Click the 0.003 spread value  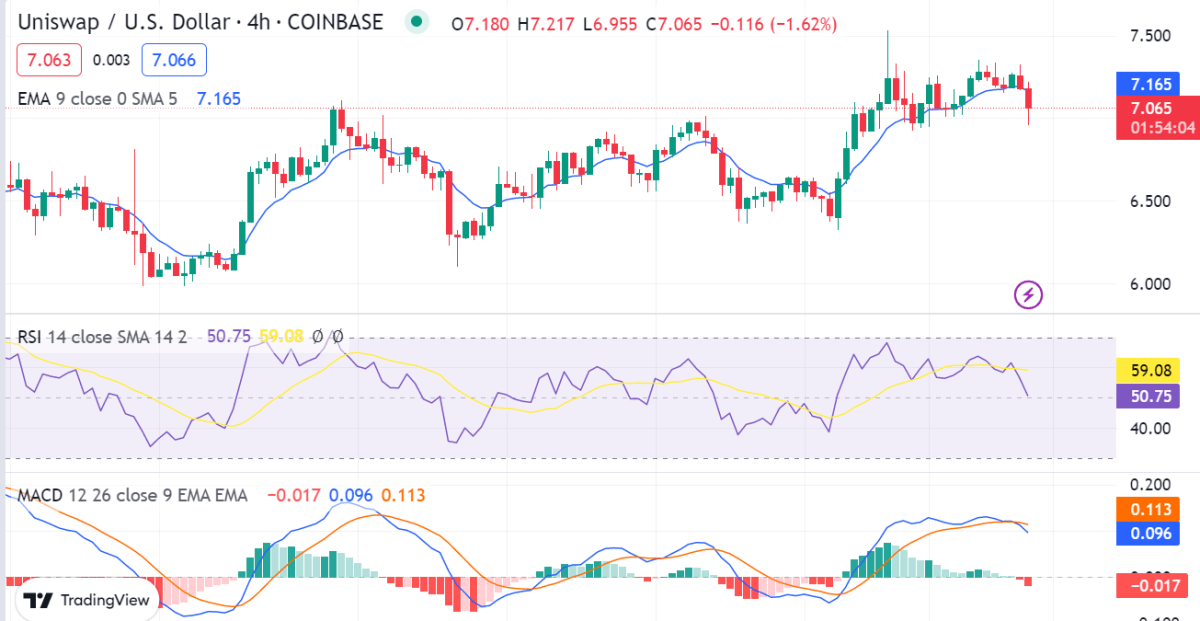[111, 60]
